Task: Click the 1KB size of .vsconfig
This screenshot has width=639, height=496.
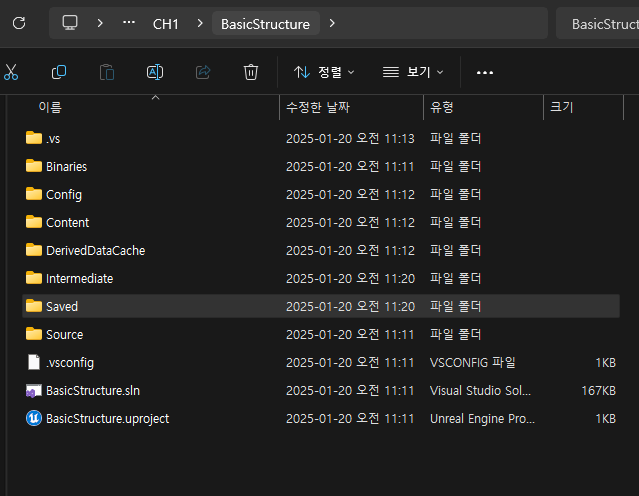Action: [606, 363]
